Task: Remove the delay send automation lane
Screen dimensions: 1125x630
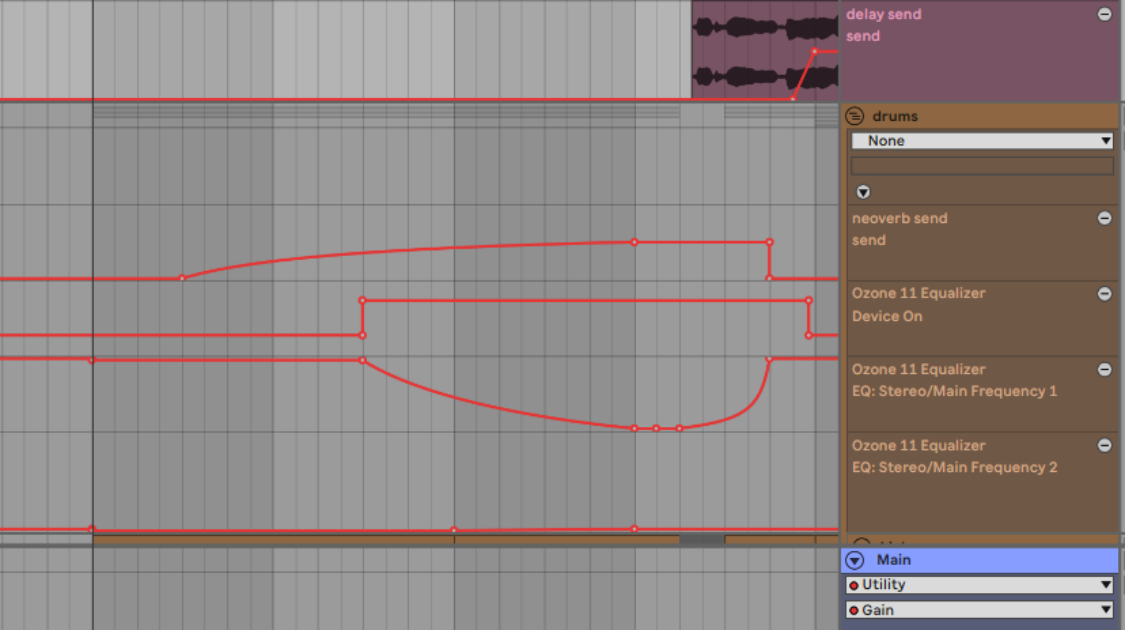Action: point(1104,14)
